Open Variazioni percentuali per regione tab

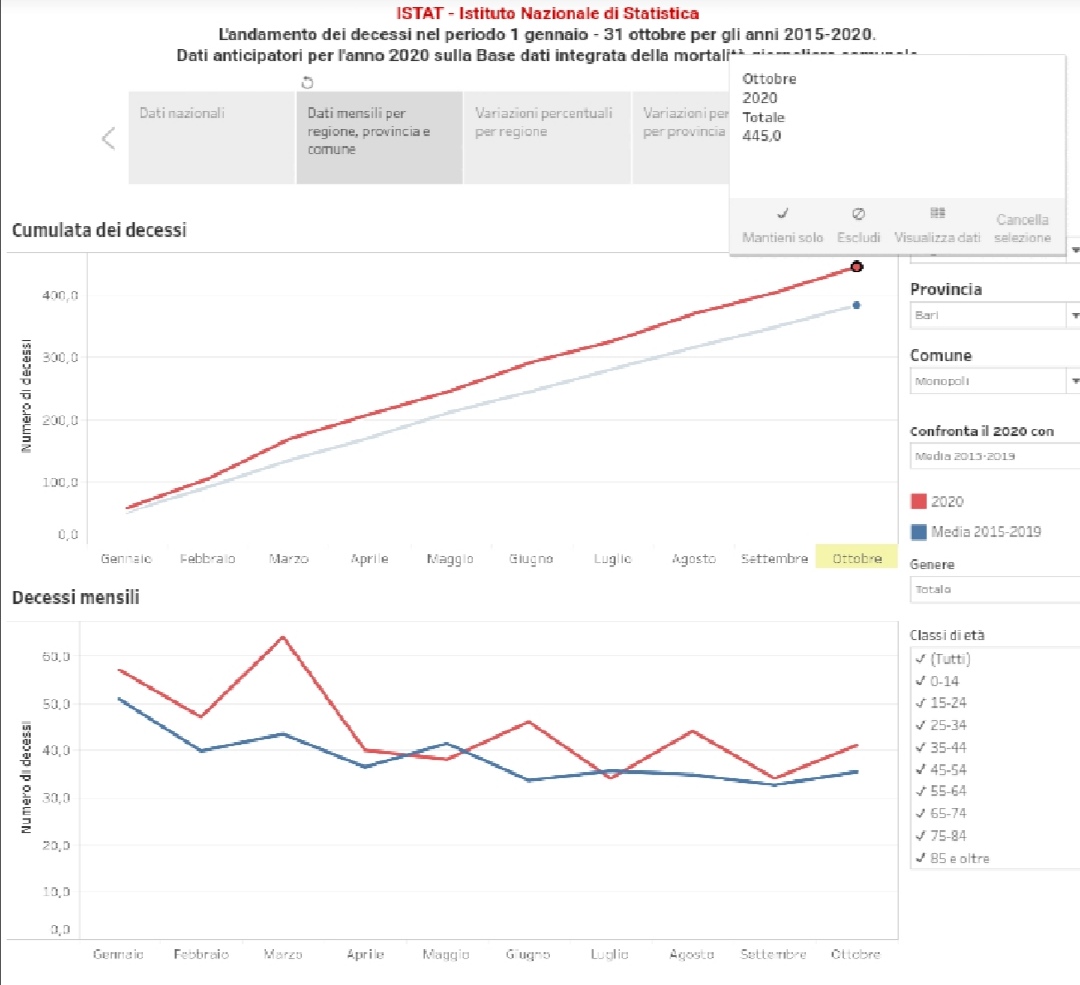click(546, 138)
